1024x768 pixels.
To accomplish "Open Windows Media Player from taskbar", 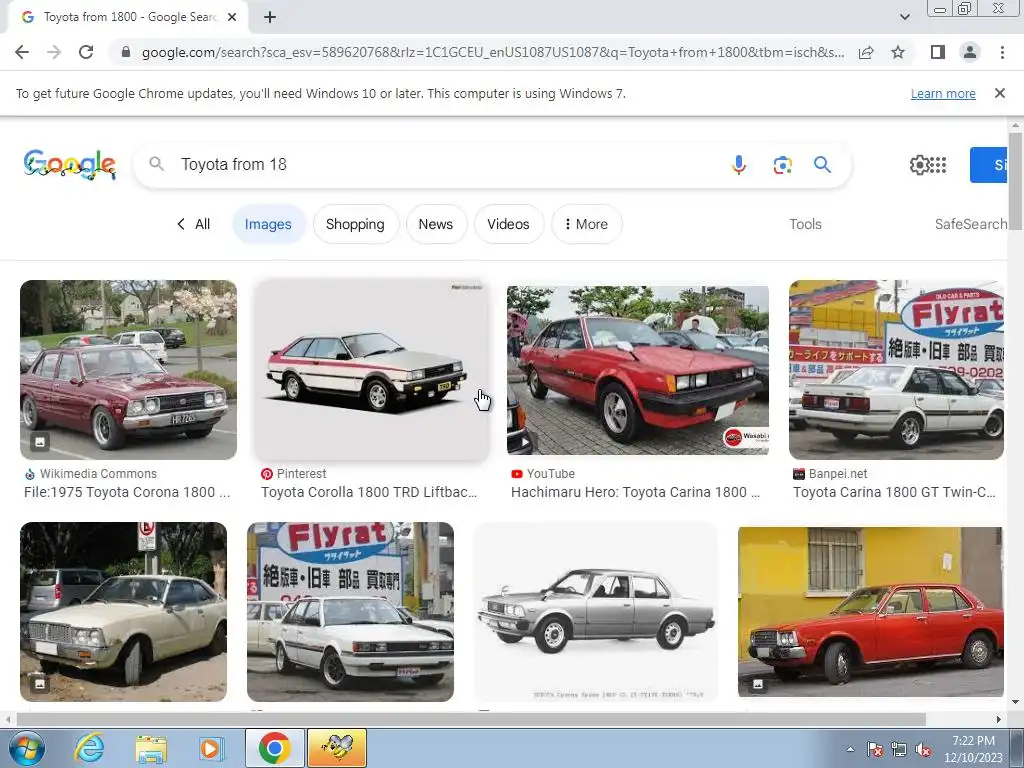I will 211,748.
